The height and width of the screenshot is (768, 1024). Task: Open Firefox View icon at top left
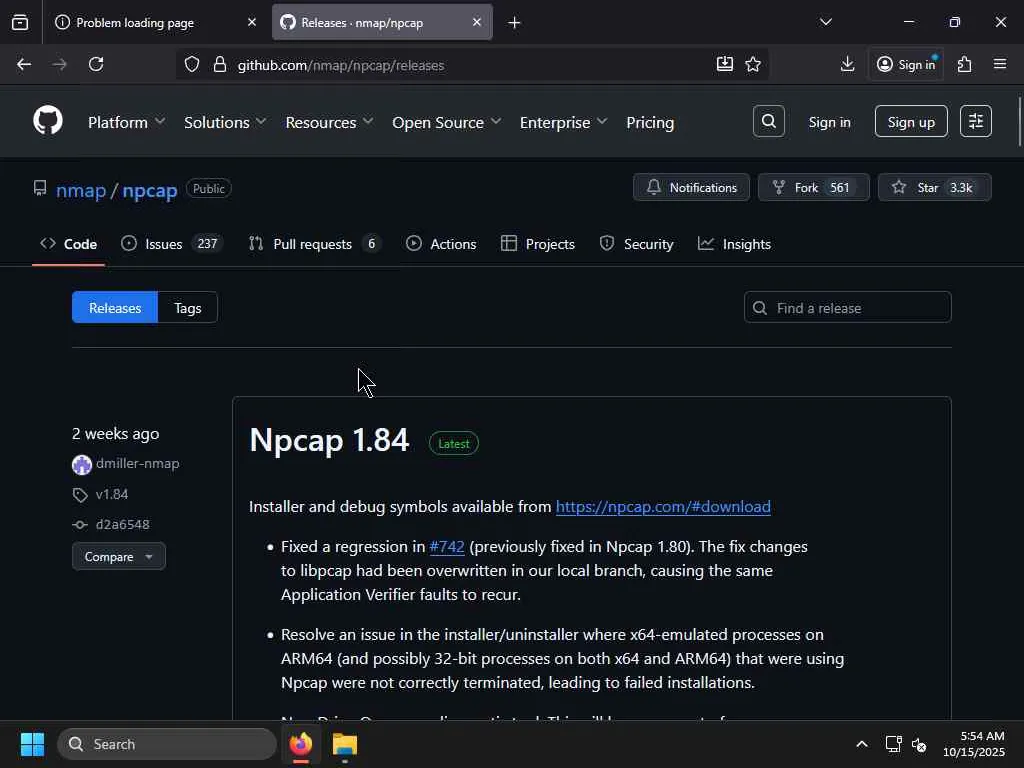[20, 23]
